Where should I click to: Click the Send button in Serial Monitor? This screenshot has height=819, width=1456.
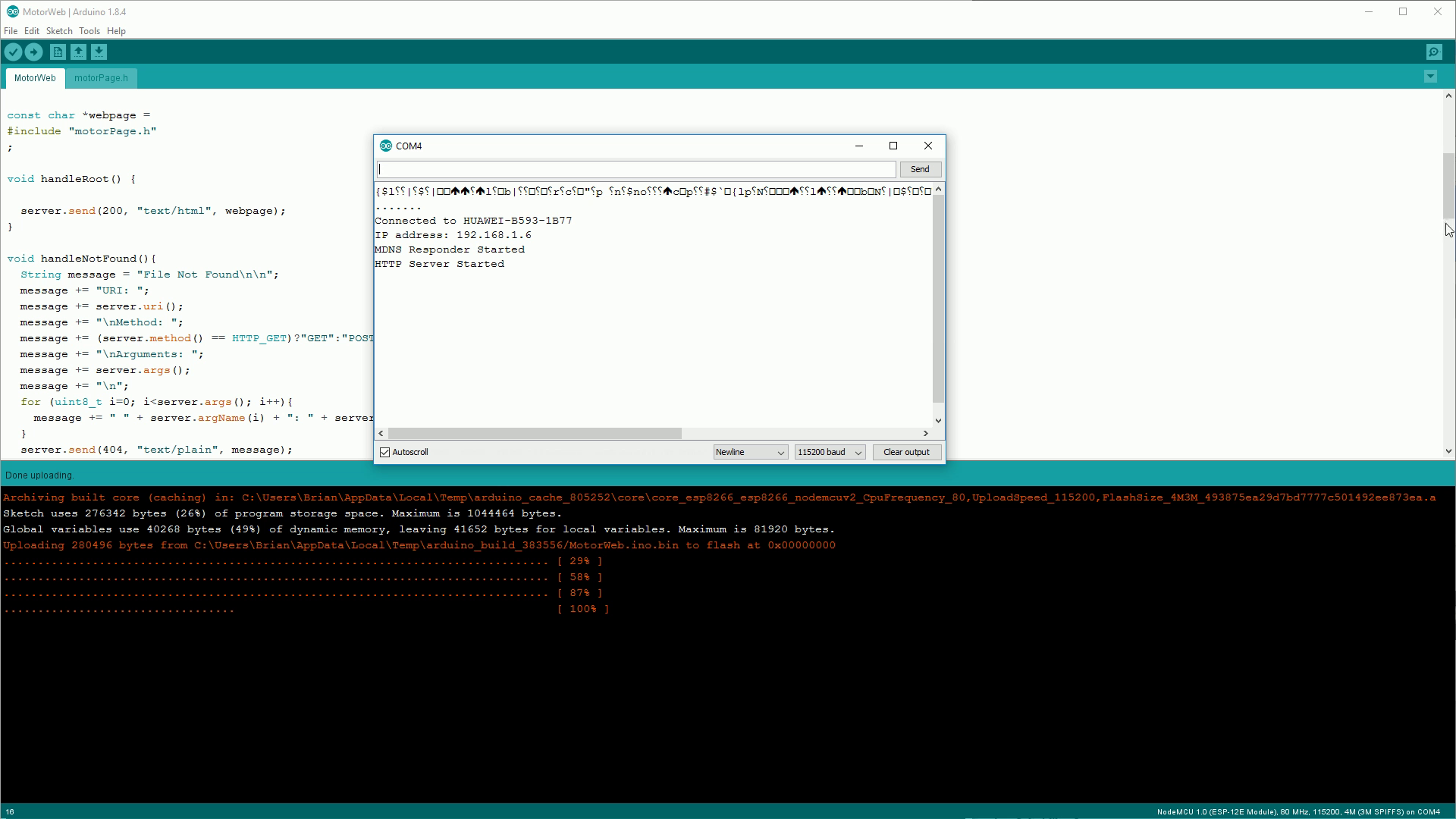tap(918, 168)
